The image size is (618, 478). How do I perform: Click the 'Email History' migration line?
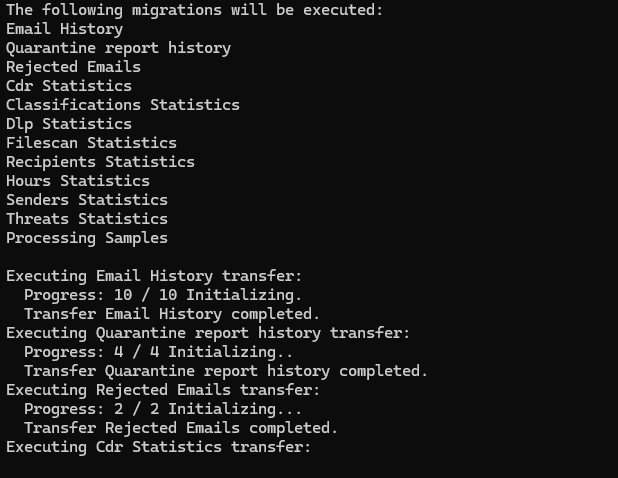(x=65, y=29)
